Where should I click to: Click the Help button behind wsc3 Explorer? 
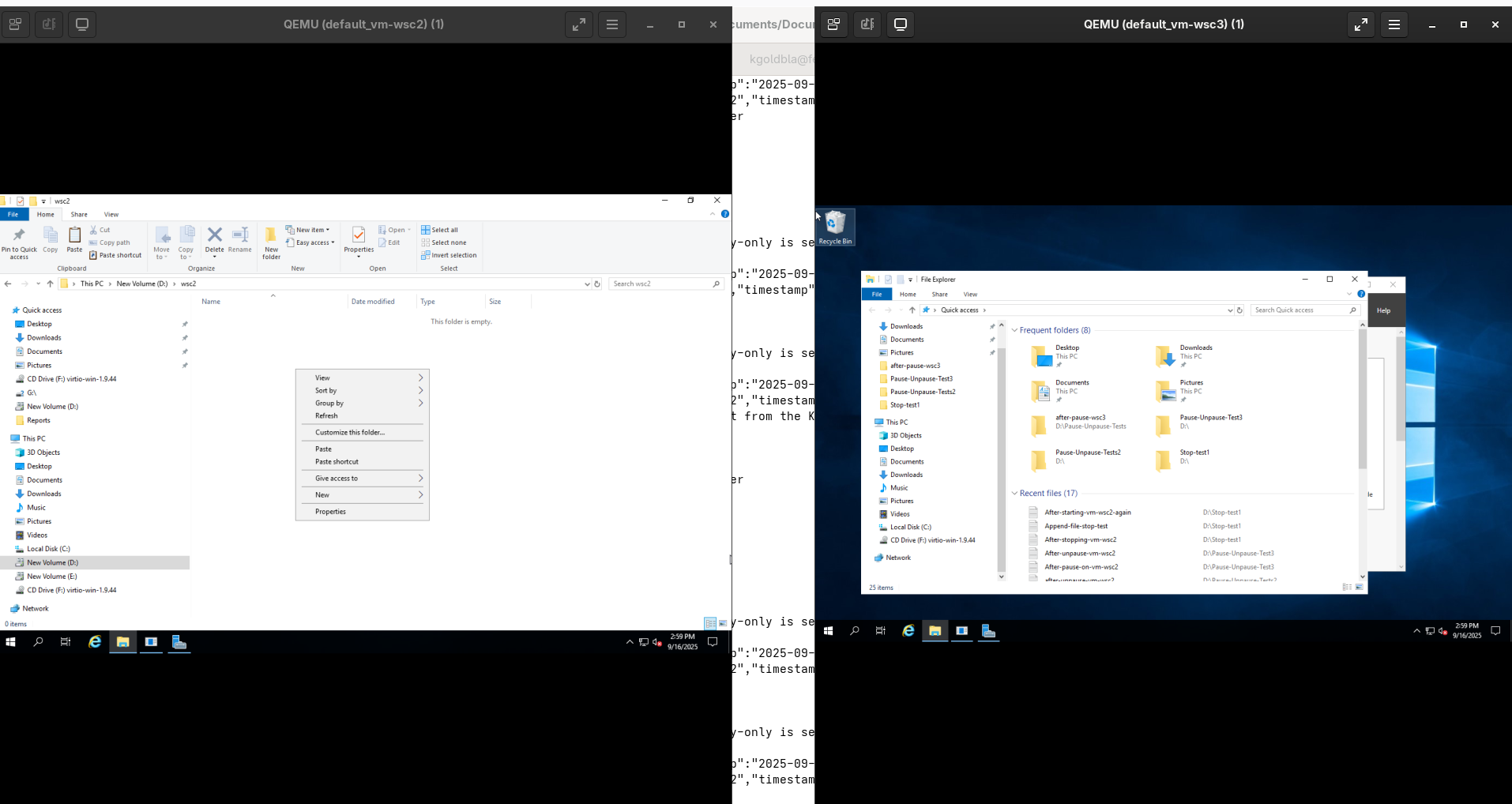coord(1383,310)
